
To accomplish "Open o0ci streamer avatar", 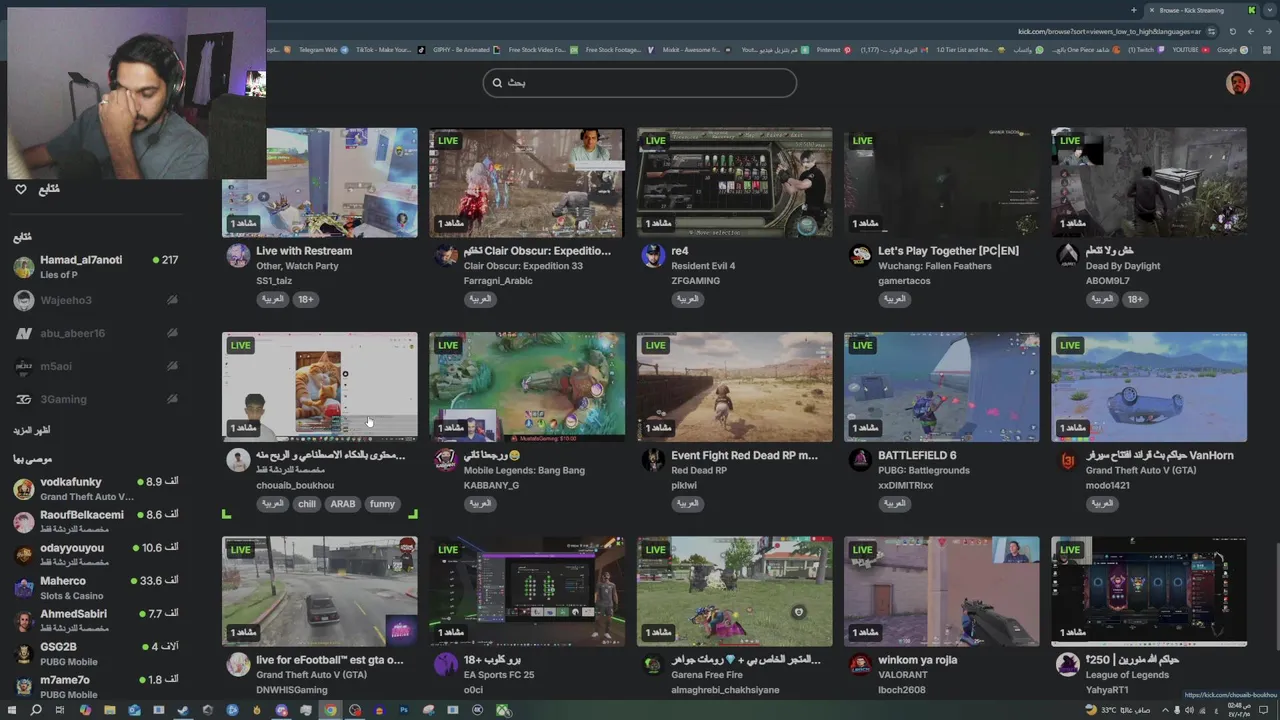I will [446, 665].
